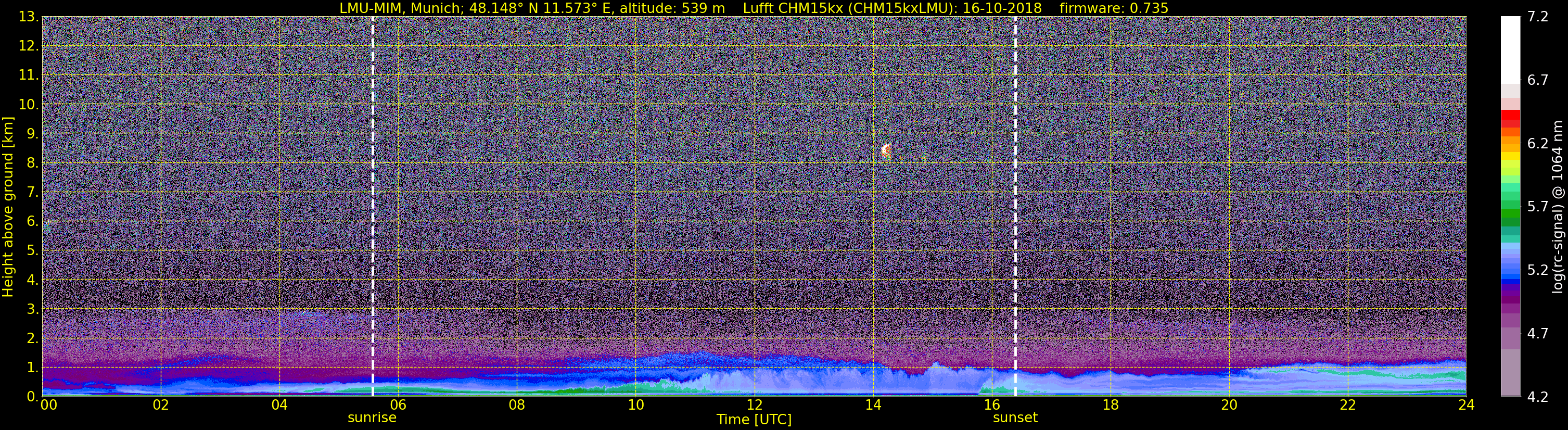The width and height of the screenshot is (1568, 430).
Task: Click the height axis tick label '2.'
Action: click(33, 339)
